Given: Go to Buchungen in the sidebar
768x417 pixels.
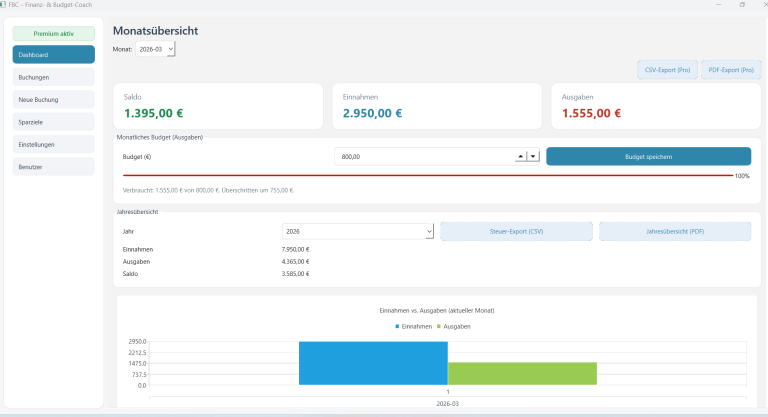Looking at the screenshot, I should [x=54, y=77].
